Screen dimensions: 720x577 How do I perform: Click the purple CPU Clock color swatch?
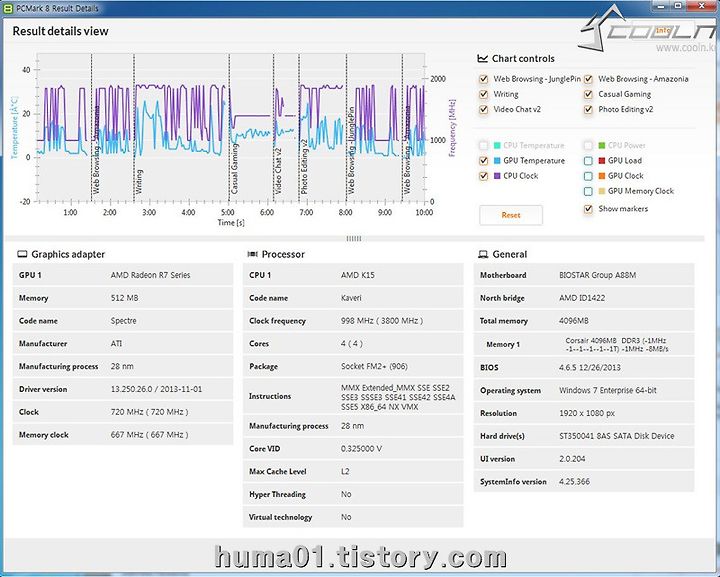[497, 176]
